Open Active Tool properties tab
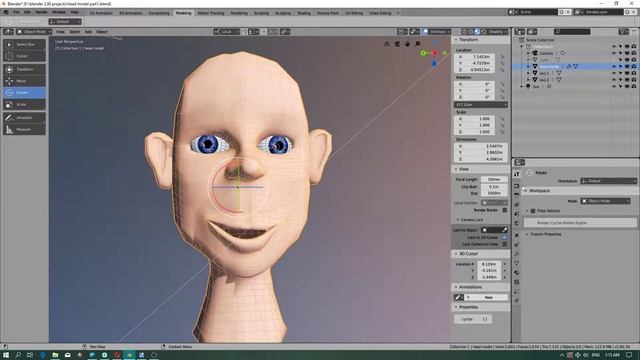This screenshot has width=640, height=360. coord(517,174)
